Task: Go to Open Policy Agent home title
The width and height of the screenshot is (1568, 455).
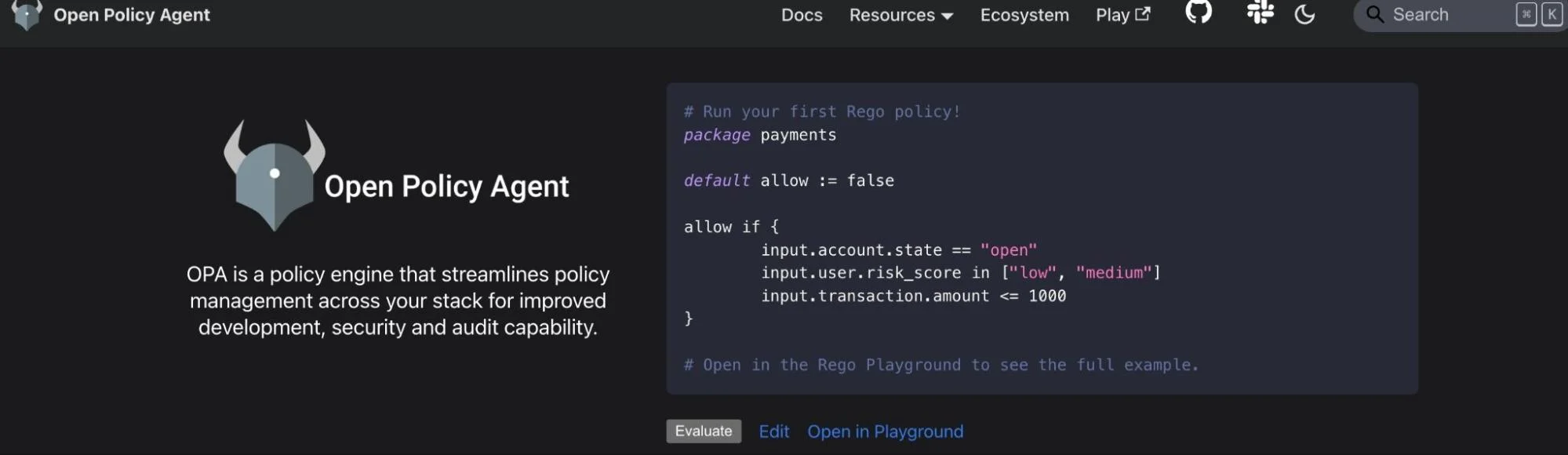Action: click(x=132, y=15)
